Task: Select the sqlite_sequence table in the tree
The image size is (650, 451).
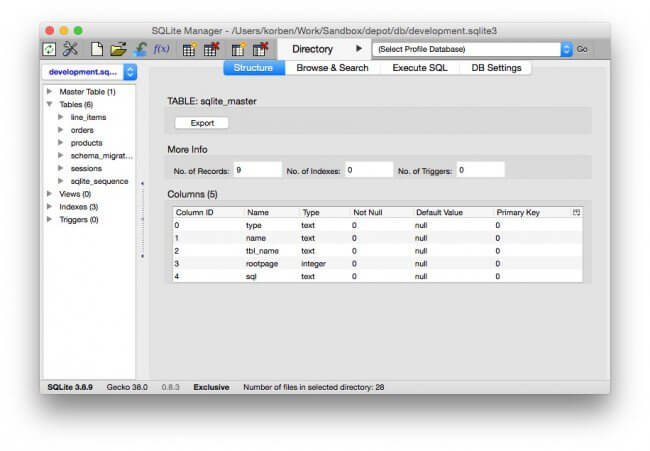Action: (99, 182)
